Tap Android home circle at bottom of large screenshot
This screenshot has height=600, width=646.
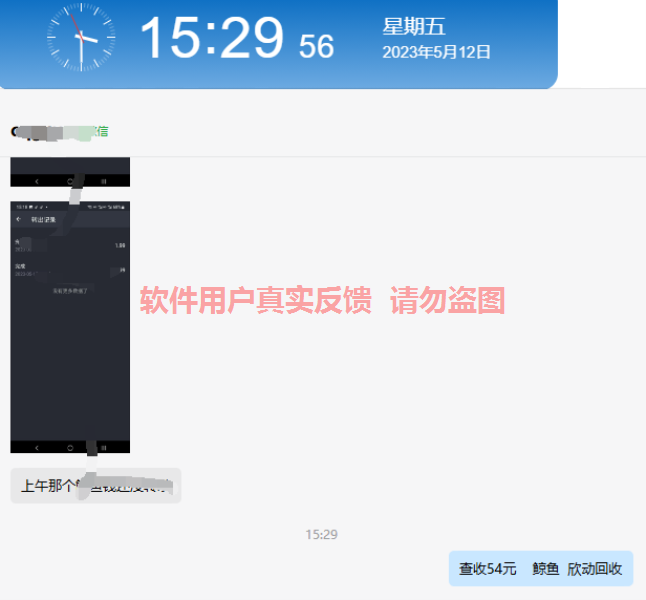click(70, 447)
